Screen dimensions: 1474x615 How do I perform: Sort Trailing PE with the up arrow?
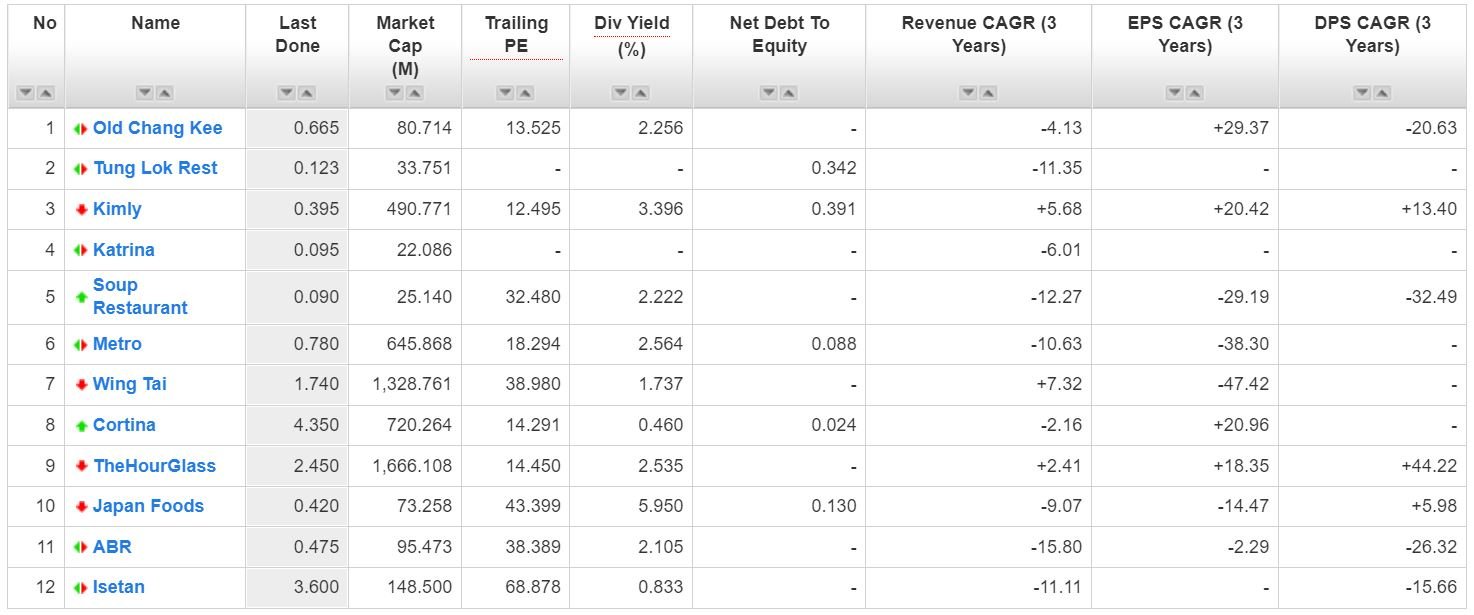point(526,93)
